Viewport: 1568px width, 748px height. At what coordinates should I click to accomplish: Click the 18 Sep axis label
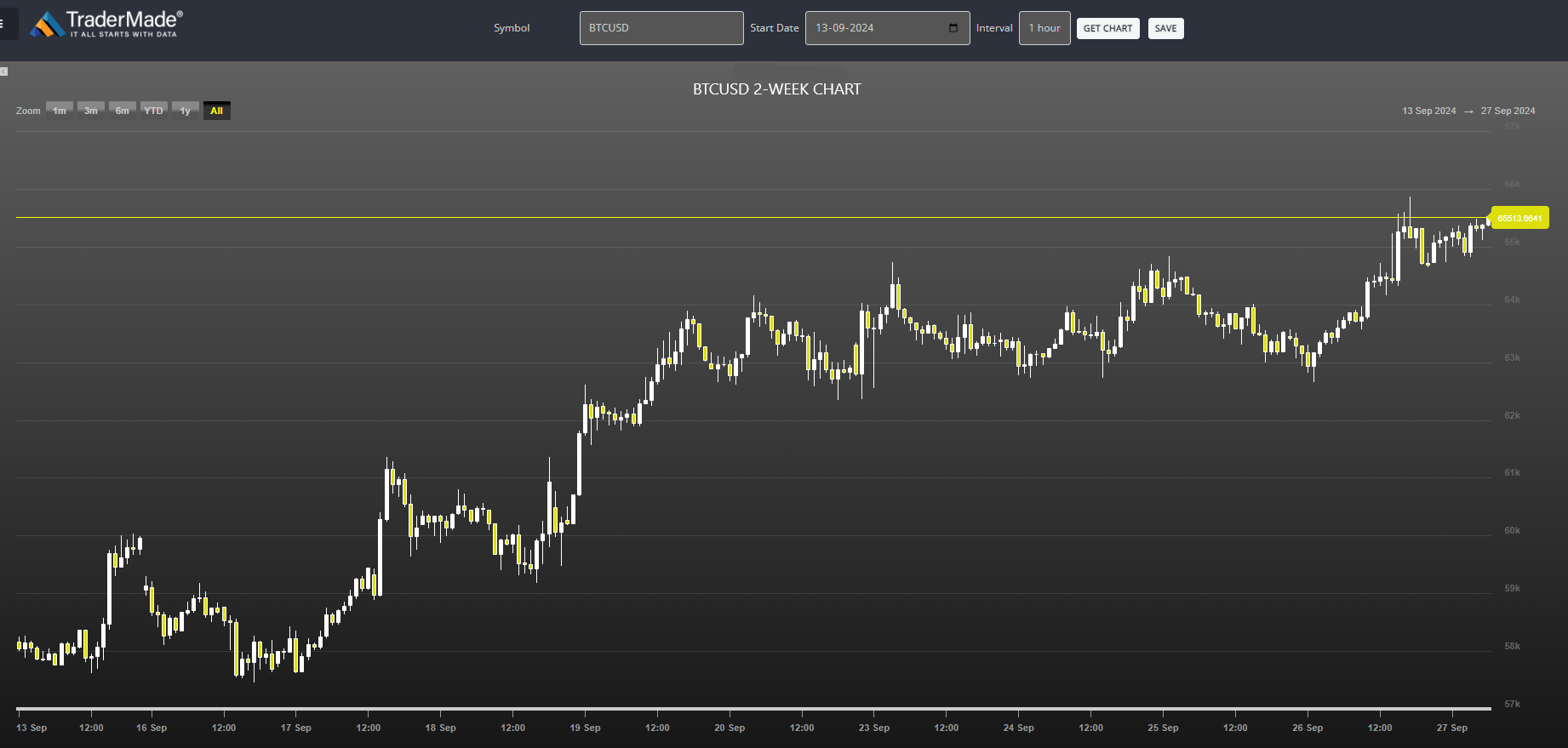[x=440, y=728]
